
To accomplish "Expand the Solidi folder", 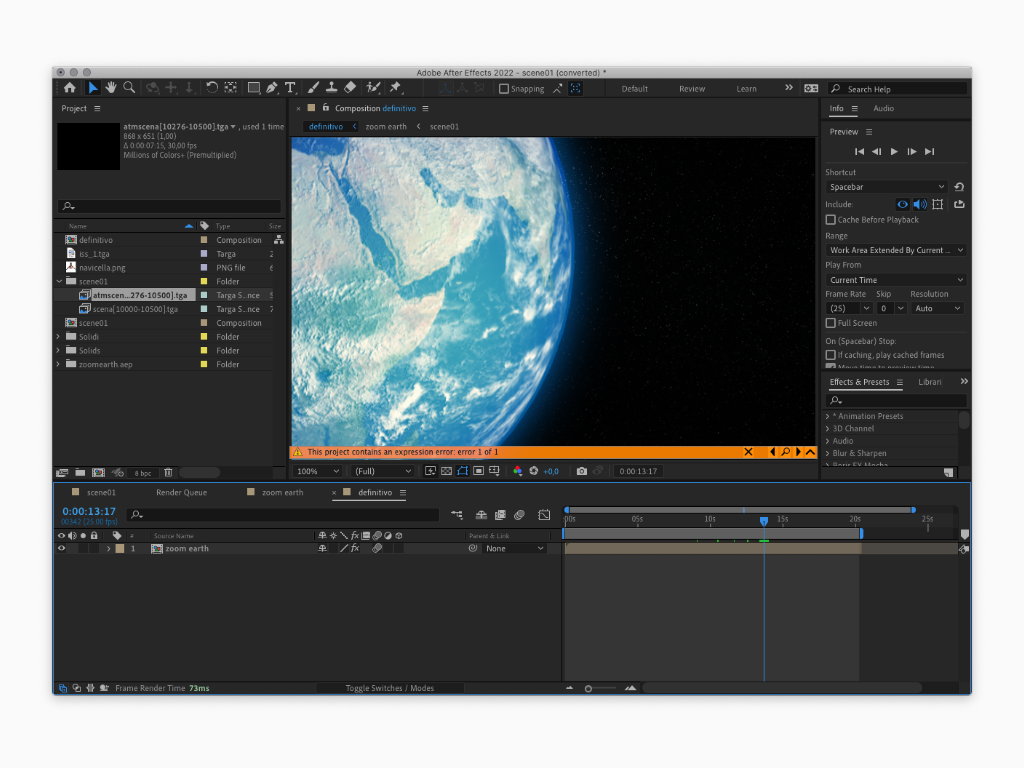I will click(x=58, y=337).
